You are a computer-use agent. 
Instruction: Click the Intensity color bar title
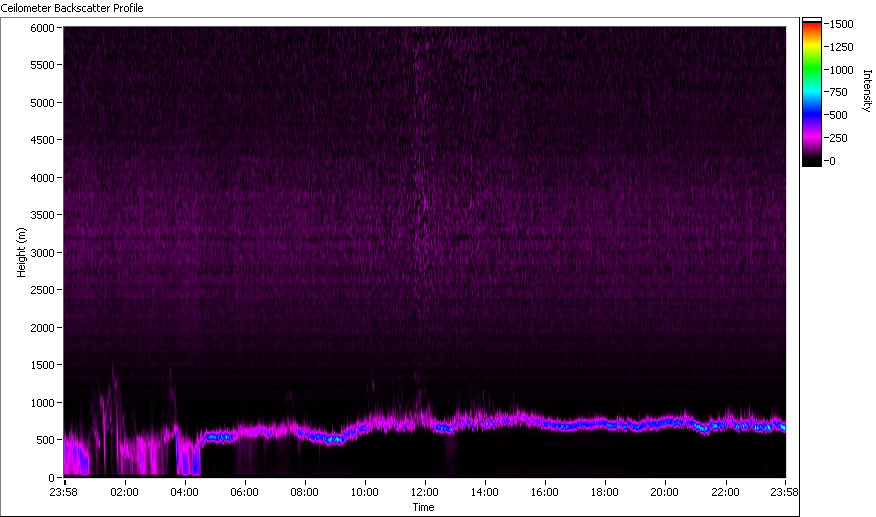867,91
